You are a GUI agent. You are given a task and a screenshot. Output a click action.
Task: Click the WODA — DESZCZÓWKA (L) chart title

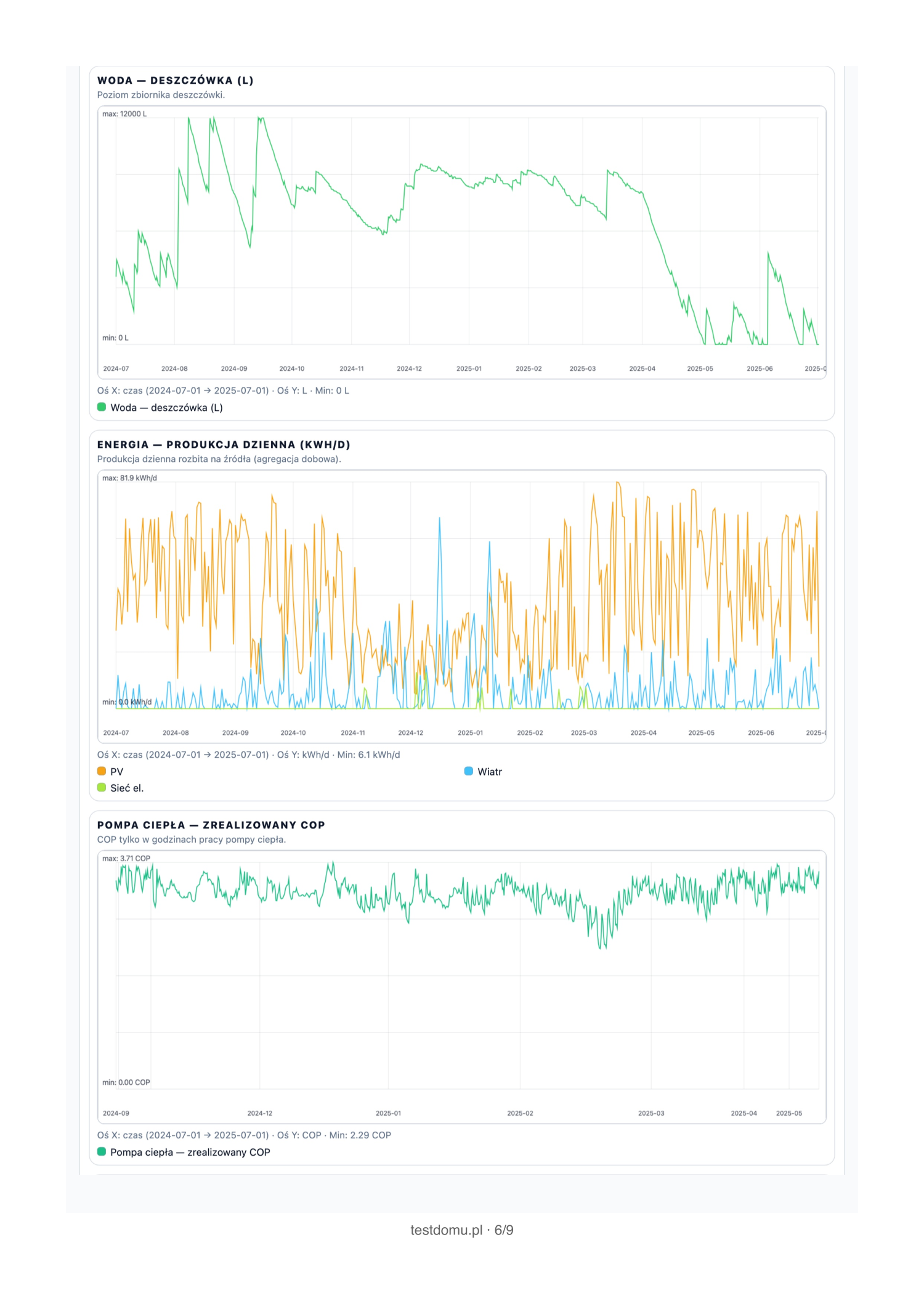[175, 81]
